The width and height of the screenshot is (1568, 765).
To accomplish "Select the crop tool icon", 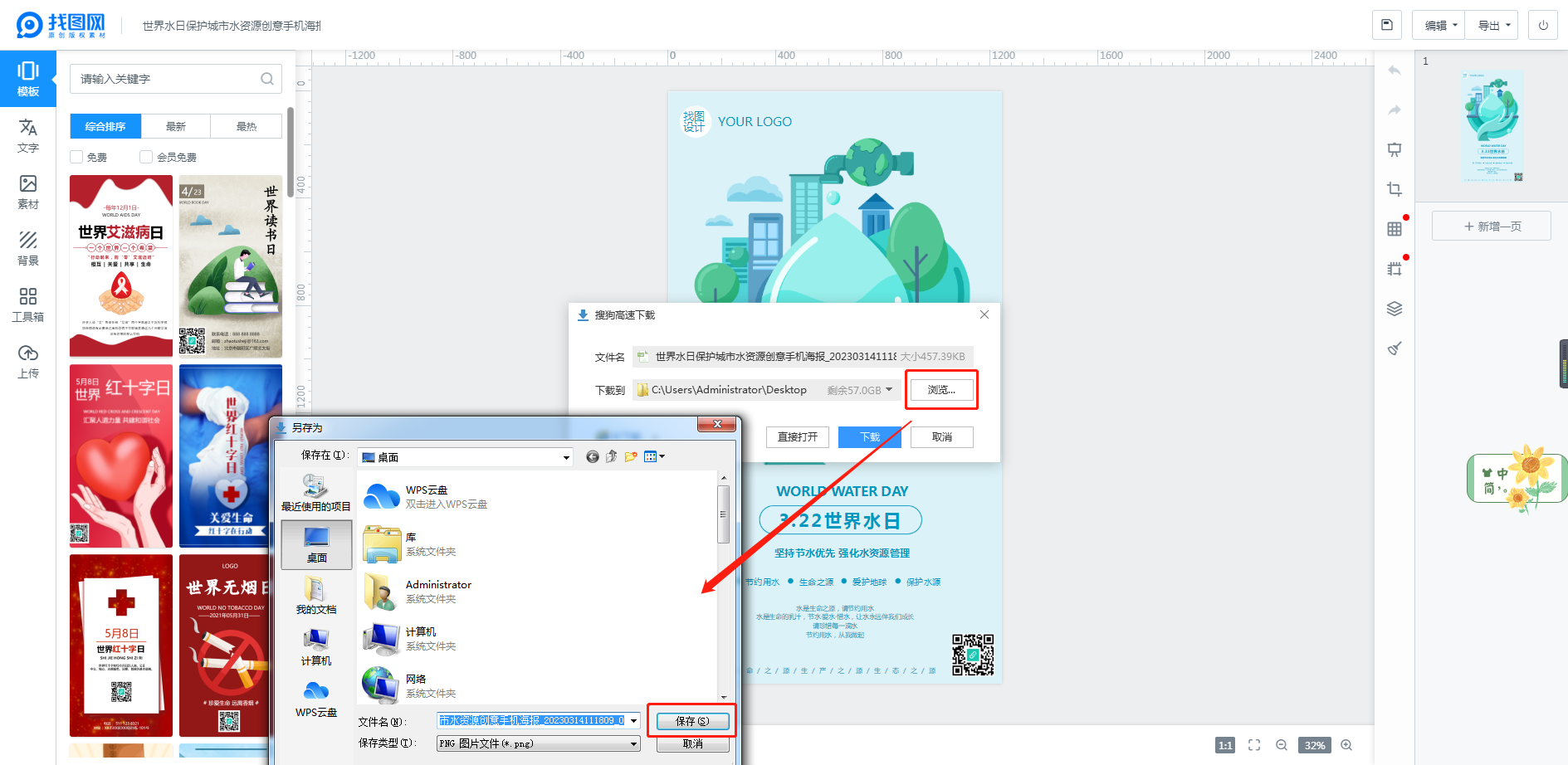I will pos(1395,189).
